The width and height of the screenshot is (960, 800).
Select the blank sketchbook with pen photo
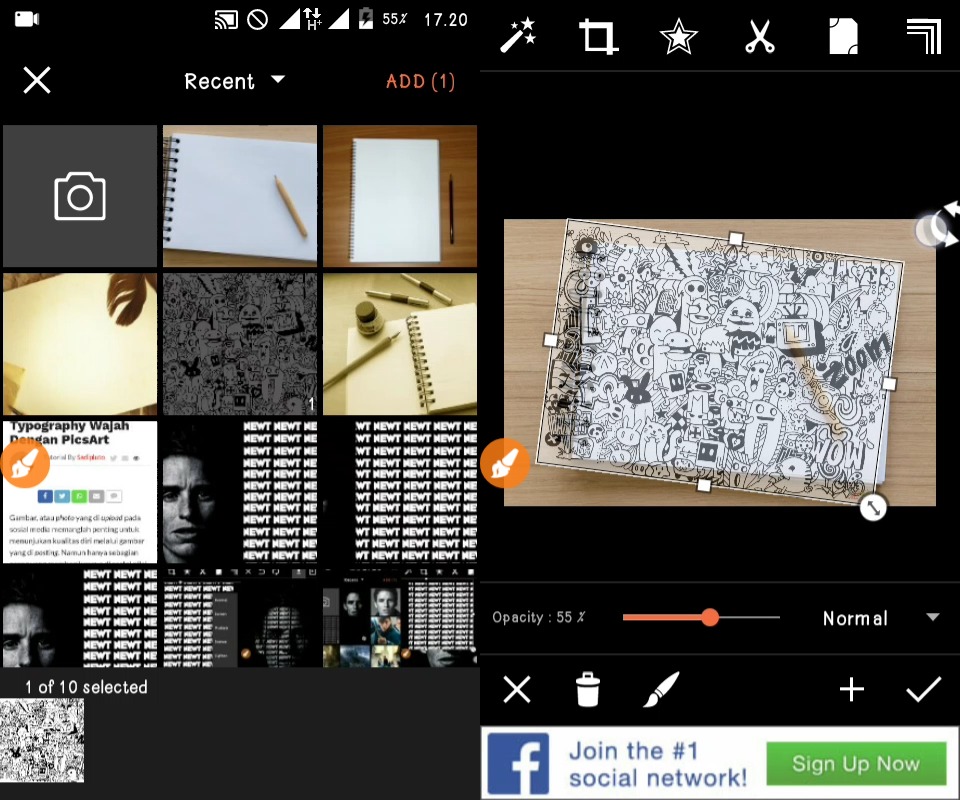coord(400,196)
